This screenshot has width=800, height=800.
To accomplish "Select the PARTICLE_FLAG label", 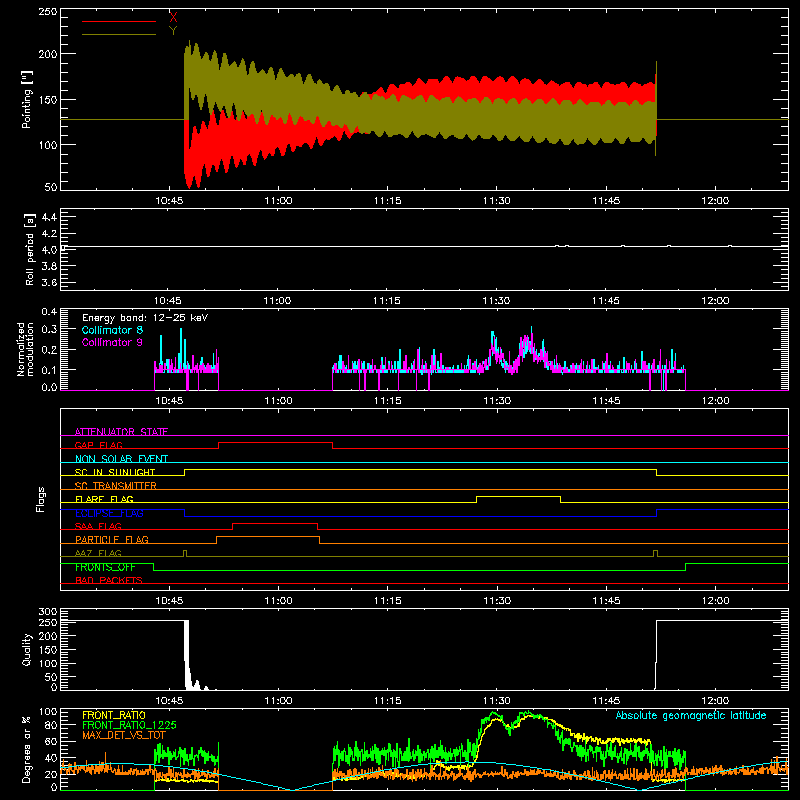I will 112,539.
